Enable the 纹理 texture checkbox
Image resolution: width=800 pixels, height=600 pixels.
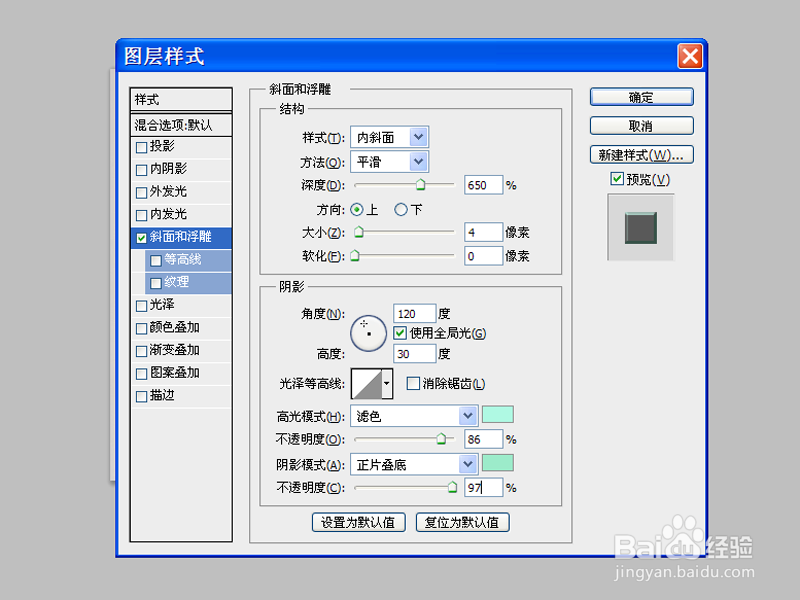pos(156,283)
